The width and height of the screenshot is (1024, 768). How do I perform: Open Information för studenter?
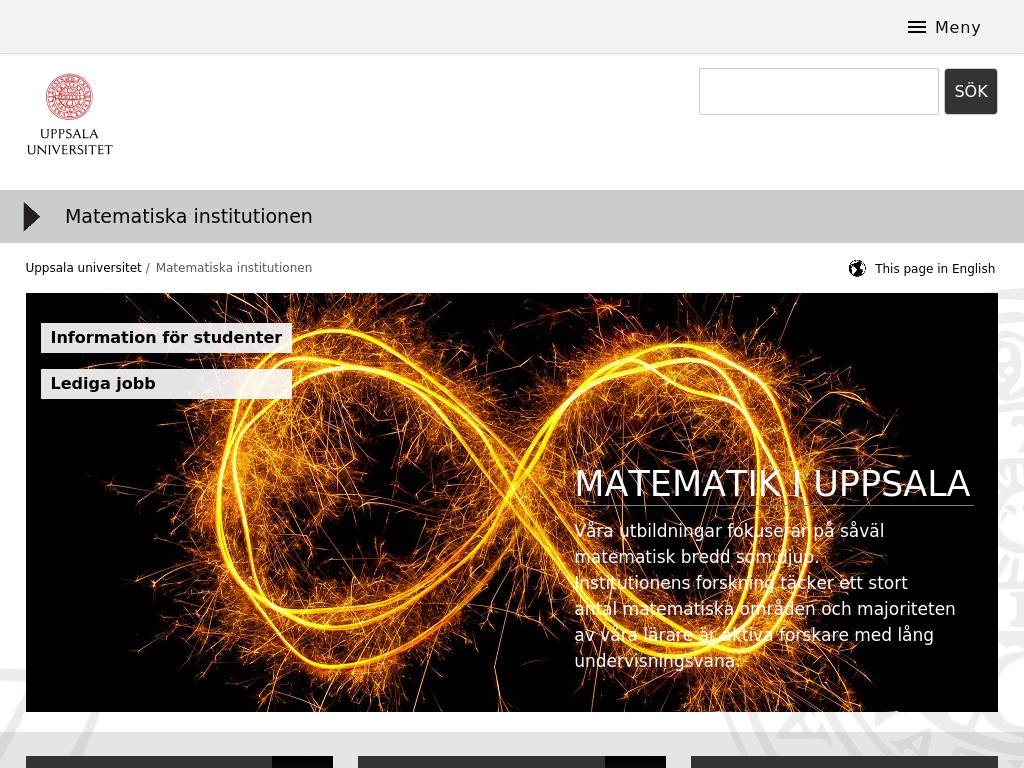166,338
